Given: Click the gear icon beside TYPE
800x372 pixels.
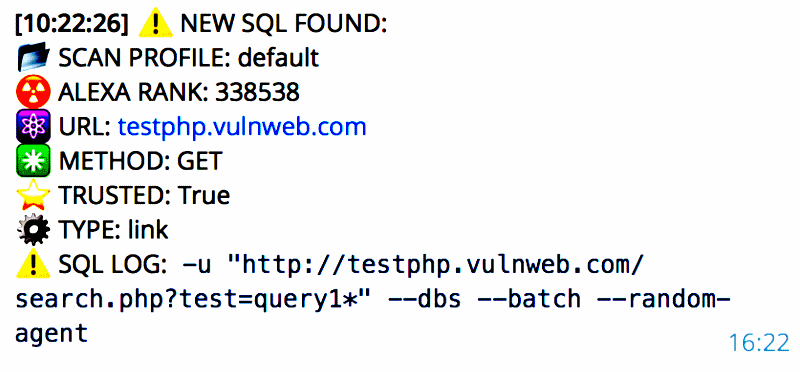Looking at the screenshot, I should click(x=33, y=230).
